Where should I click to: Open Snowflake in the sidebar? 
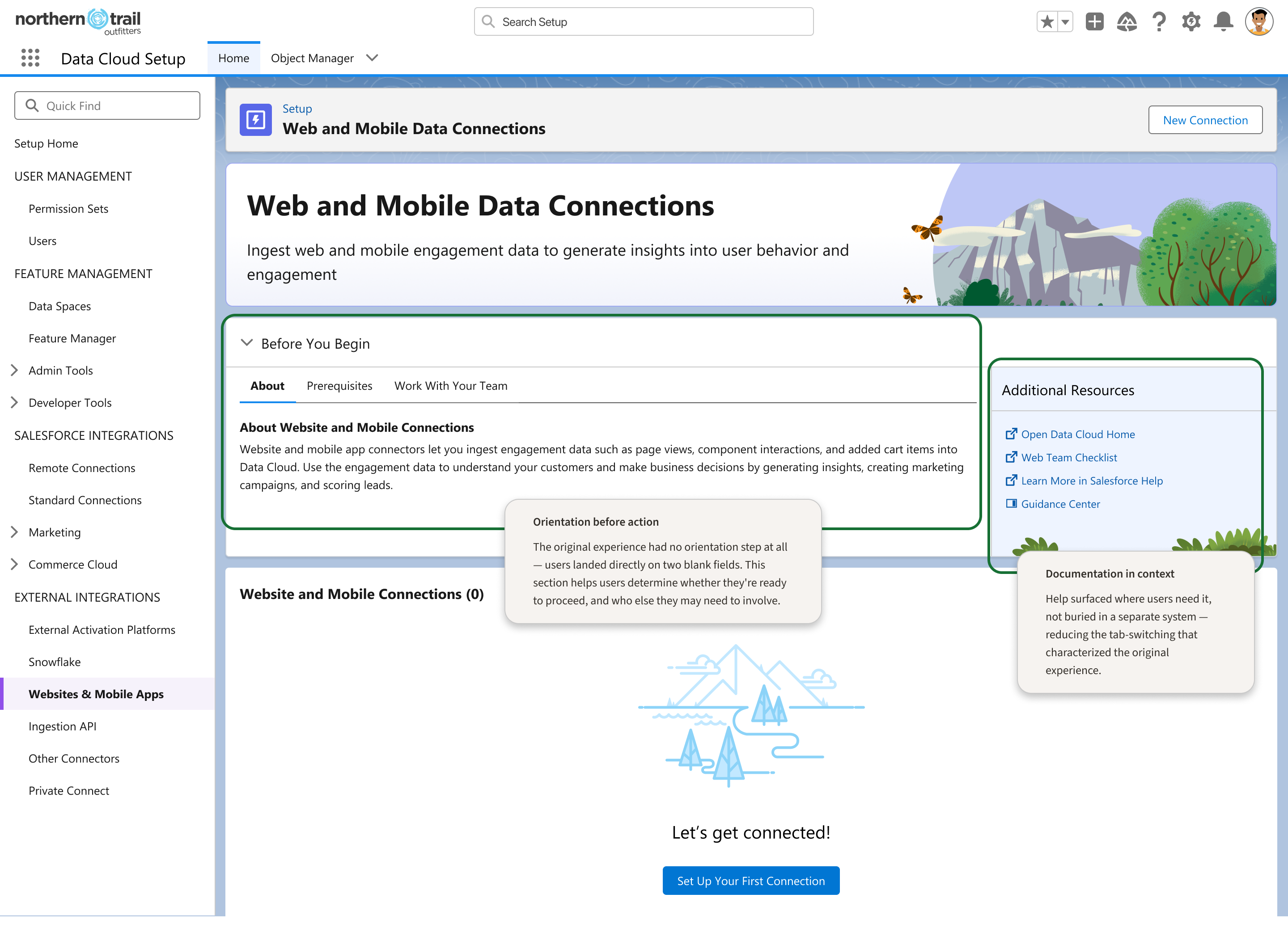point(55,662)
